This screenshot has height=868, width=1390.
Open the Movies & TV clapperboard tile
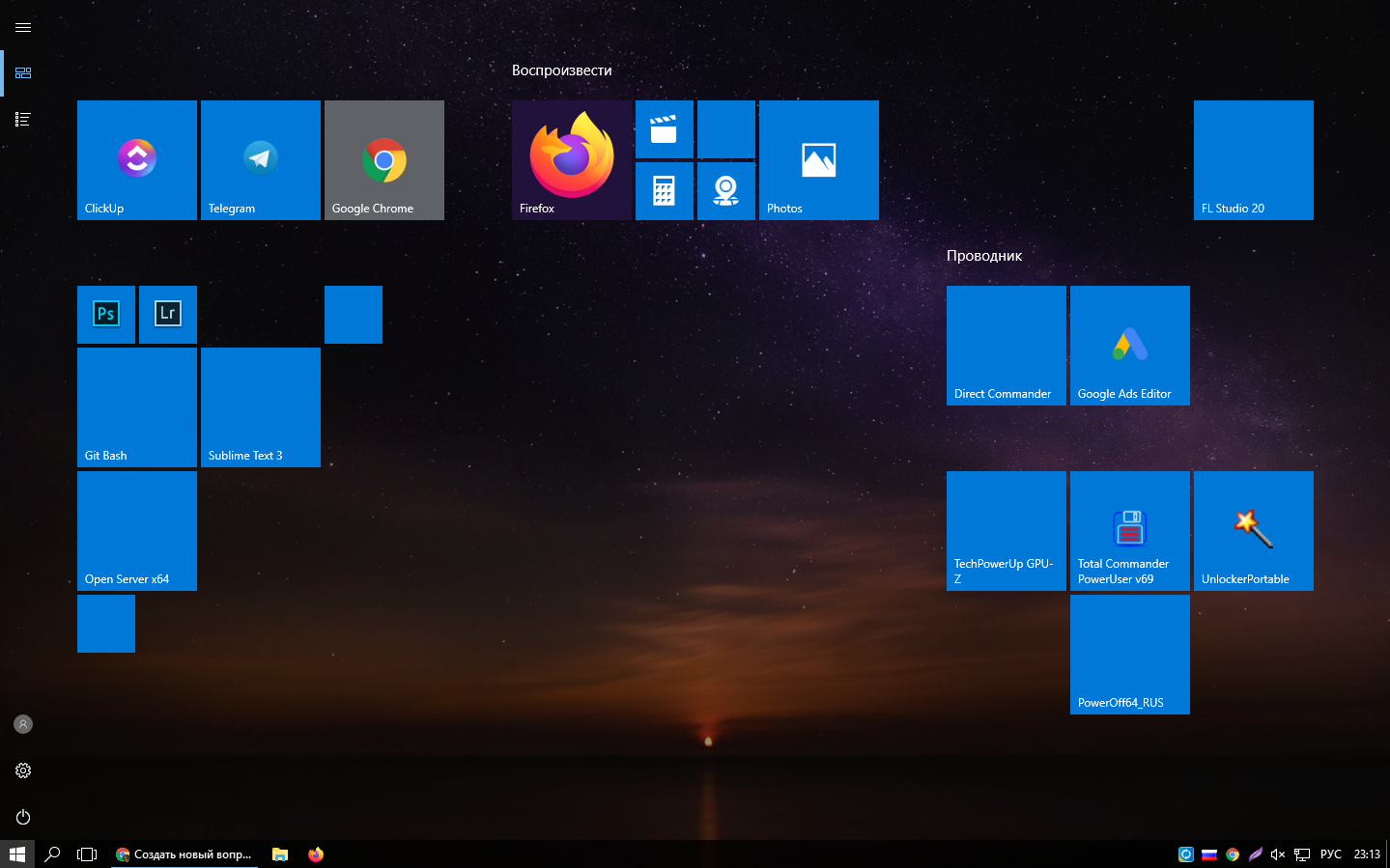[x=665, y=129]
